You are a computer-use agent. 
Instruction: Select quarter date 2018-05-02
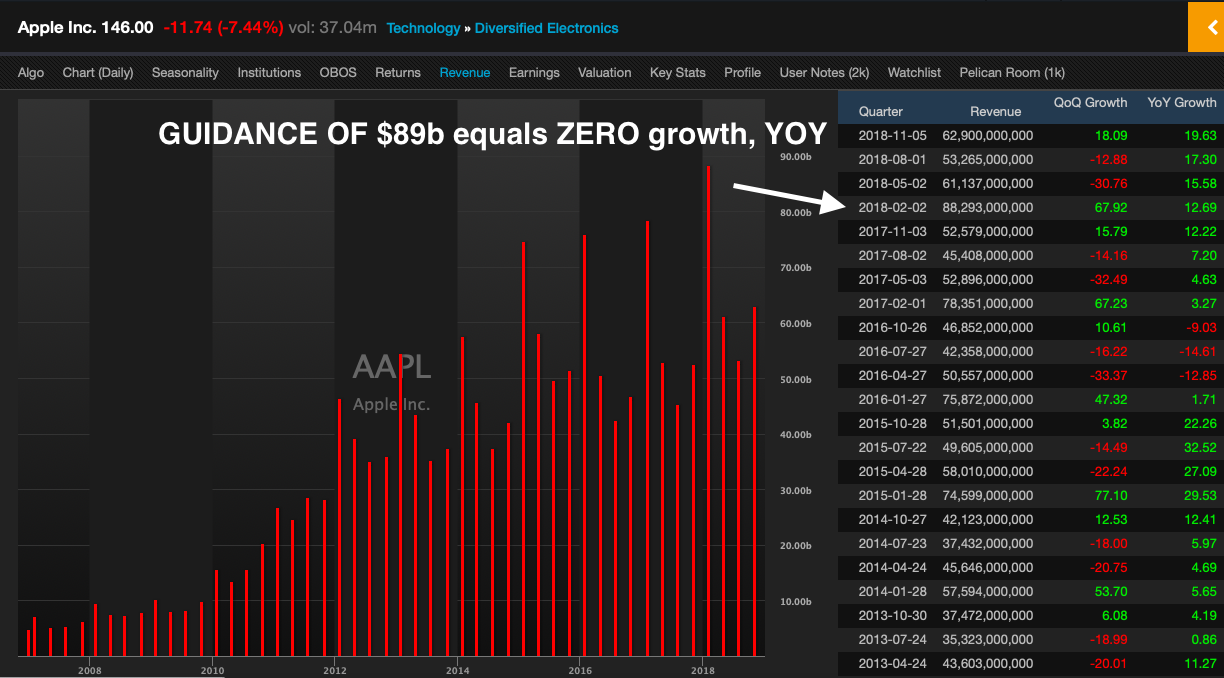point(893,183)
